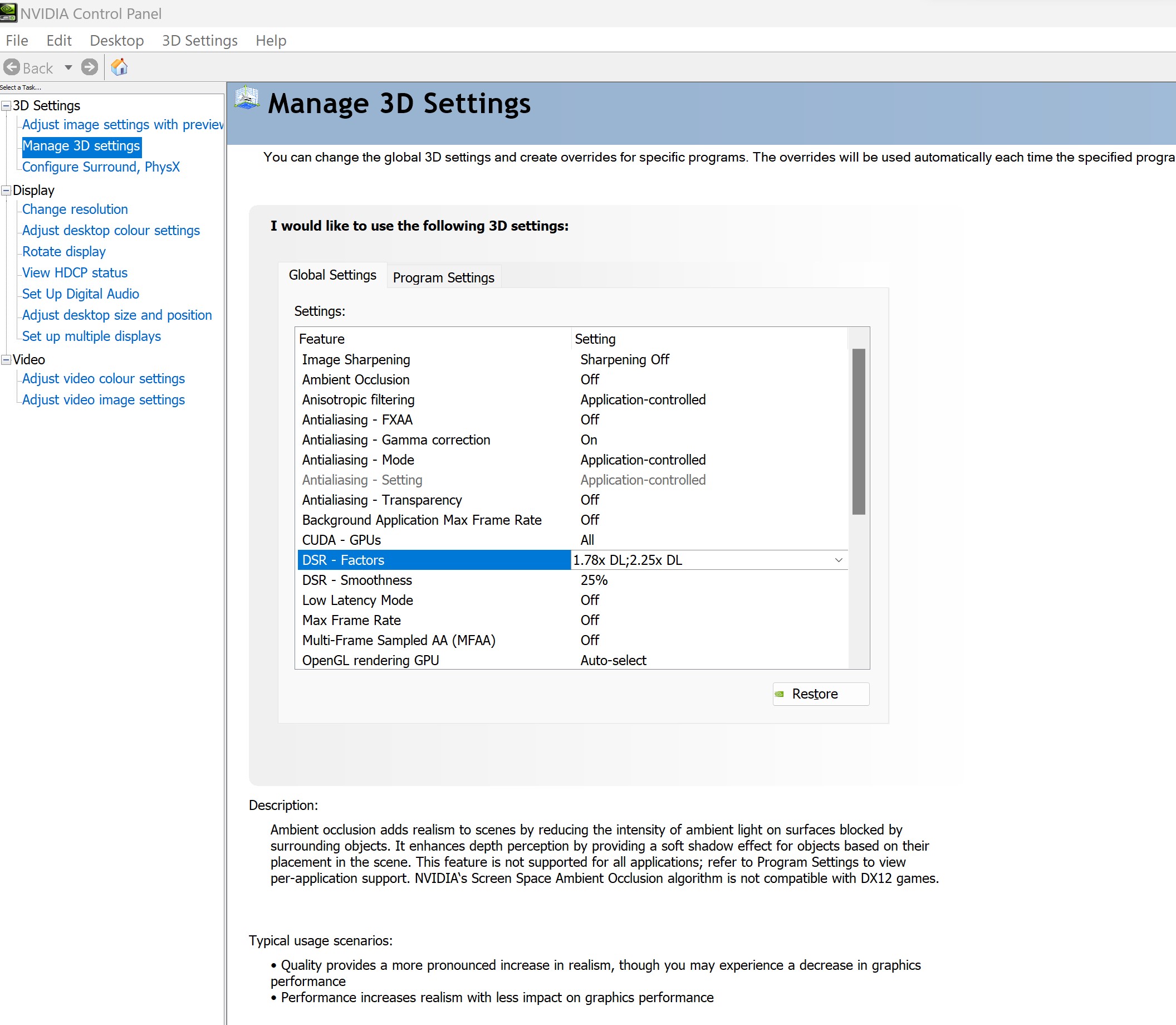The height and width of the screenshot is (1025, 1176).
Task: Collapse the 3D Settings tree node
Action: [x=6, y=106]
